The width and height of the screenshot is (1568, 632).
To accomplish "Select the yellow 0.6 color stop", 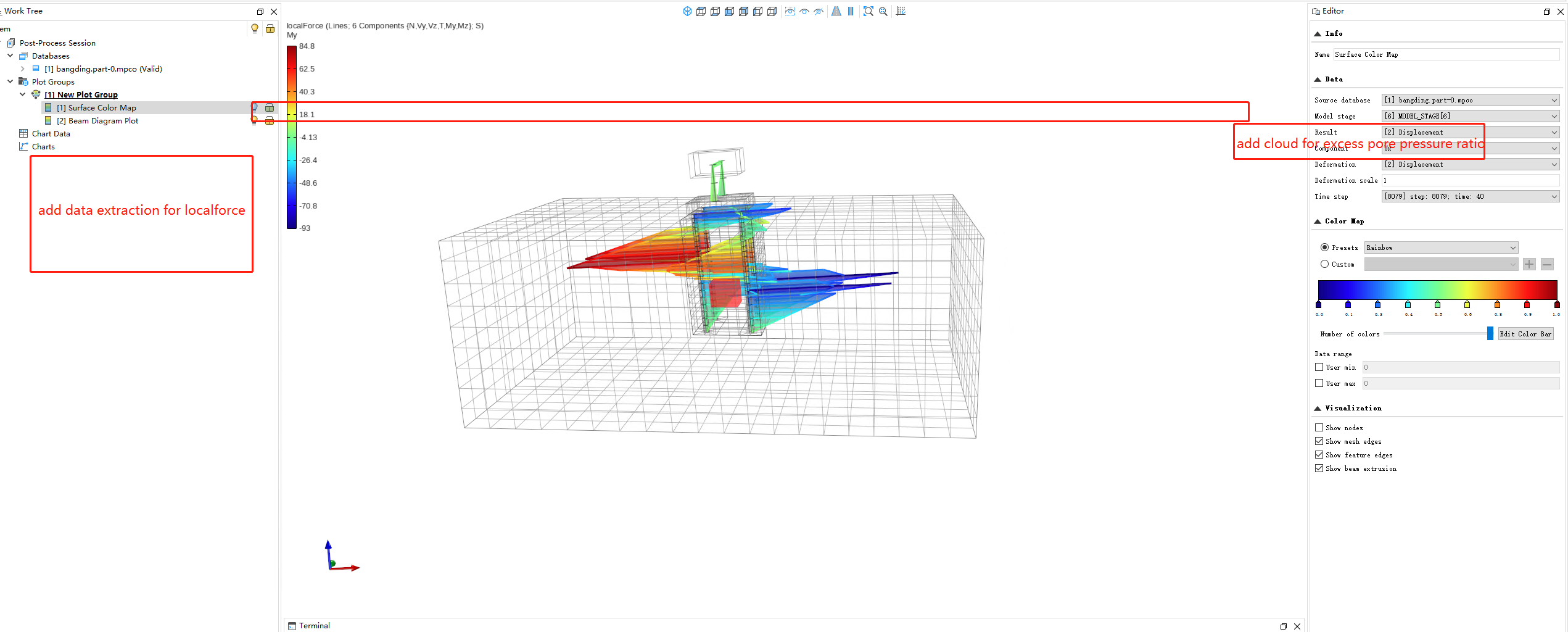I will (1467, 305).
